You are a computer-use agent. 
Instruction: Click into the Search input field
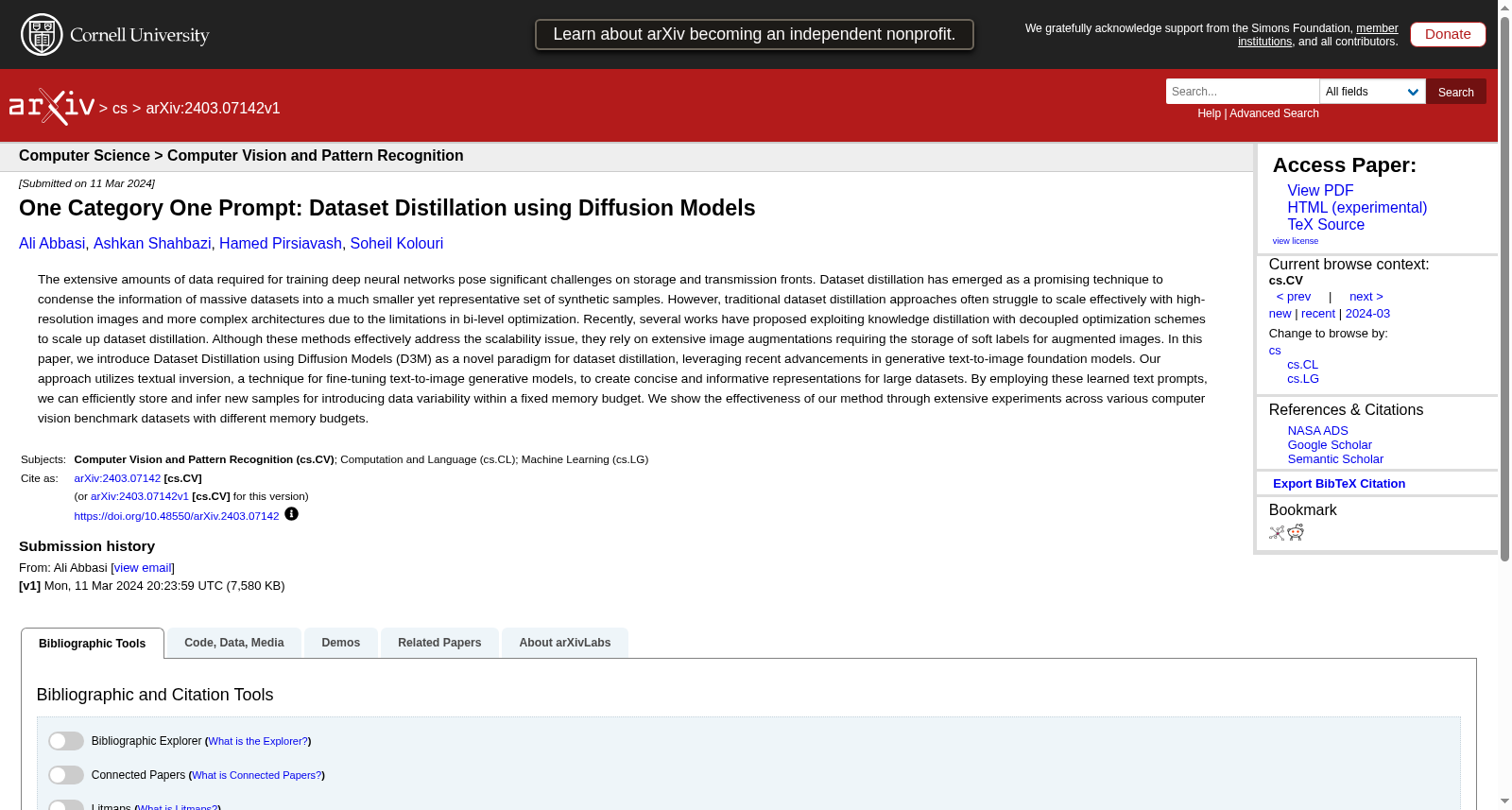coord(1243,92)
